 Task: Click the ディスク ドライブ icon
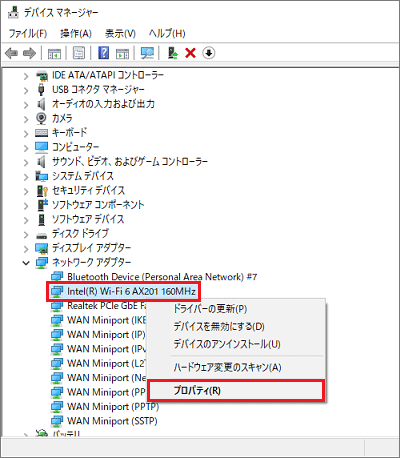coord(41,235)
